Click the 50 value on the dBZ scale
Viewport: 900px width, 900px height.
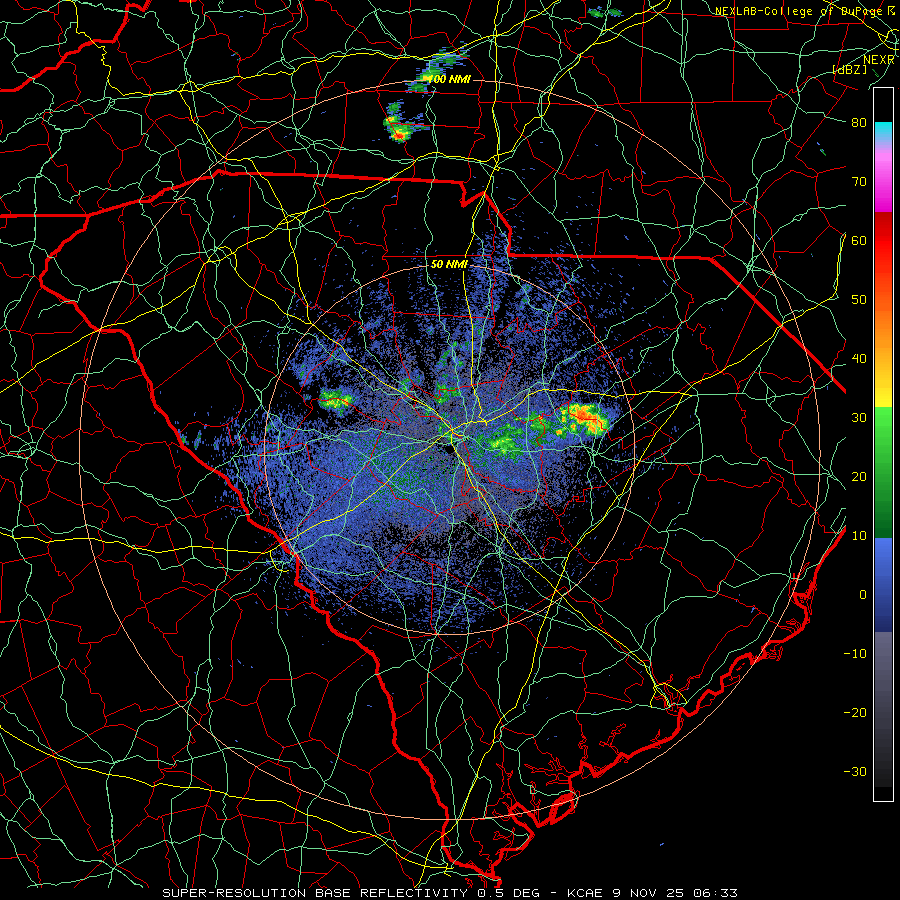tap(859, 300)
